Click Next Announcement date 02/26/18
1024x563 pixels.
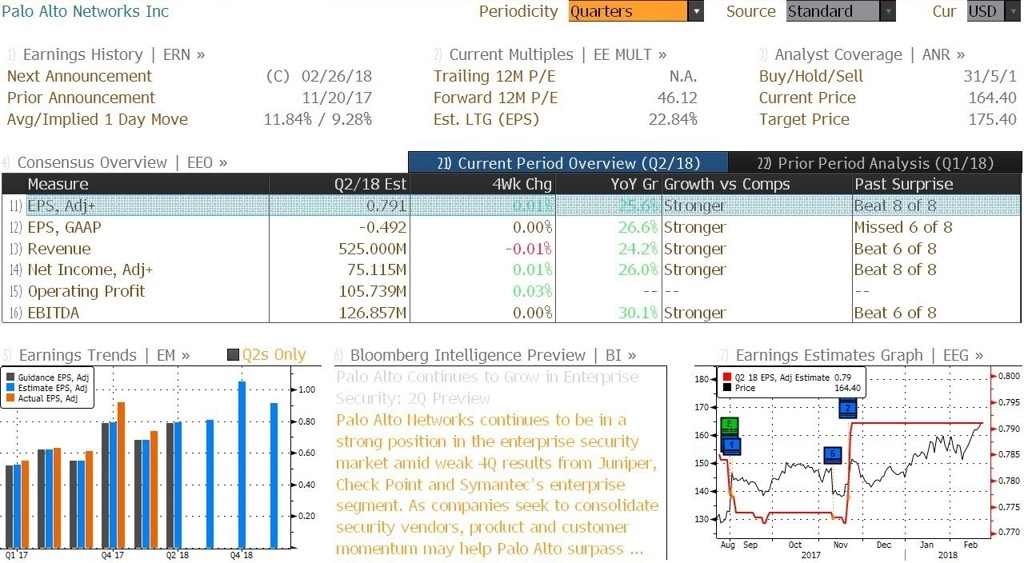[x=336, y=76]
